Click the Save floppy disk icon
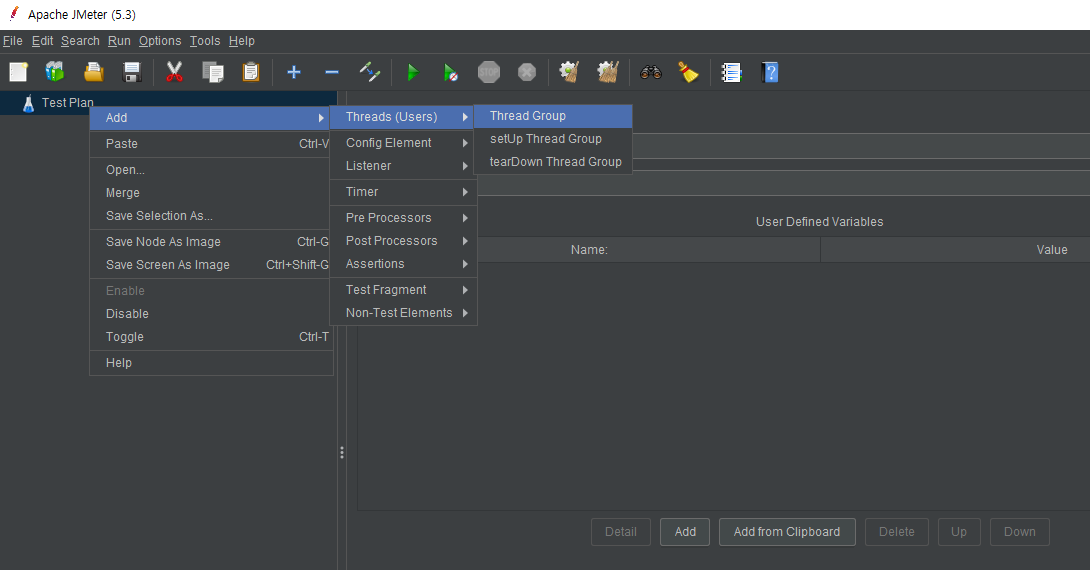The width and height of the screenshot is (1090, 570). (131, 72)
